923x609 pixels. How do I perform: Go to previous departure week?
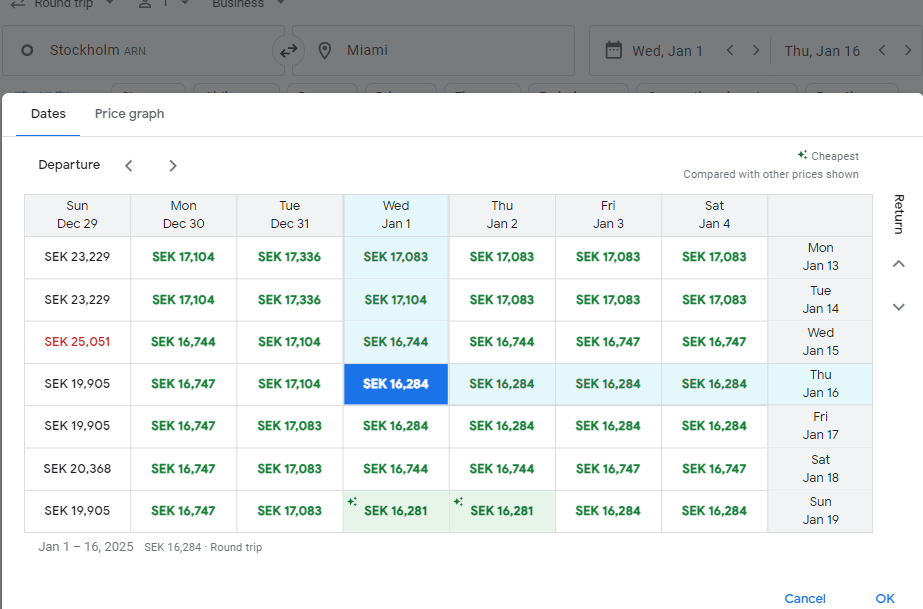[x=129, y=166]
